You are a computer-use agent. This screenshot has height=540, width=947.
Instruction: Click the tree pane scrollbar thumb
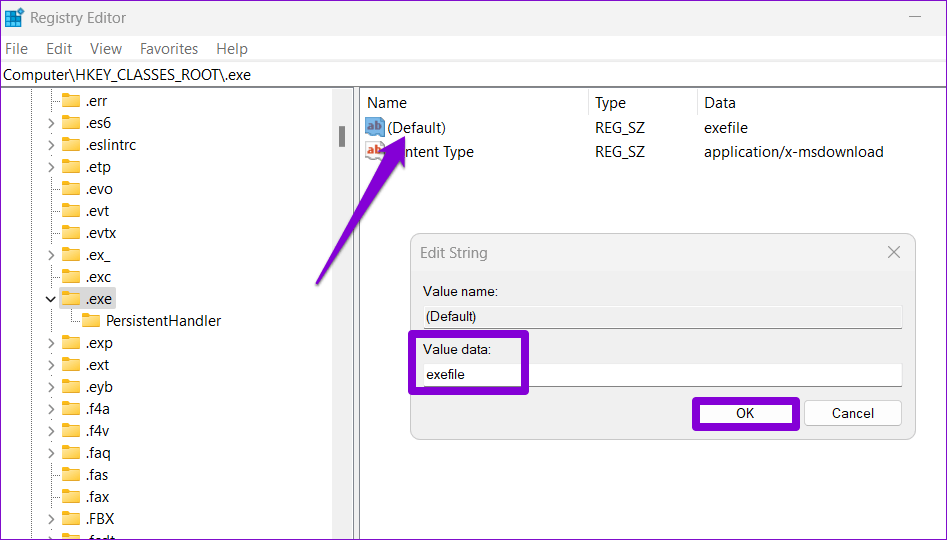coord(342,137)
